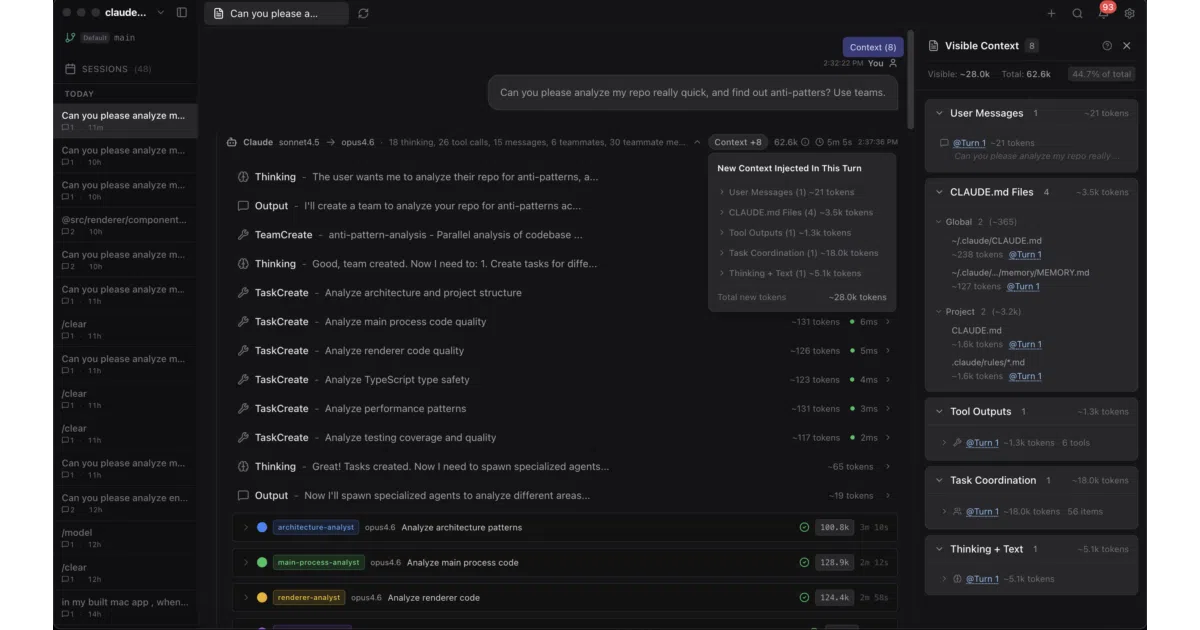Image resolution: width=1200 pixels, height=630 pixels.
Task: Collapse the Tool Outputs section
Action: (940, 411)
